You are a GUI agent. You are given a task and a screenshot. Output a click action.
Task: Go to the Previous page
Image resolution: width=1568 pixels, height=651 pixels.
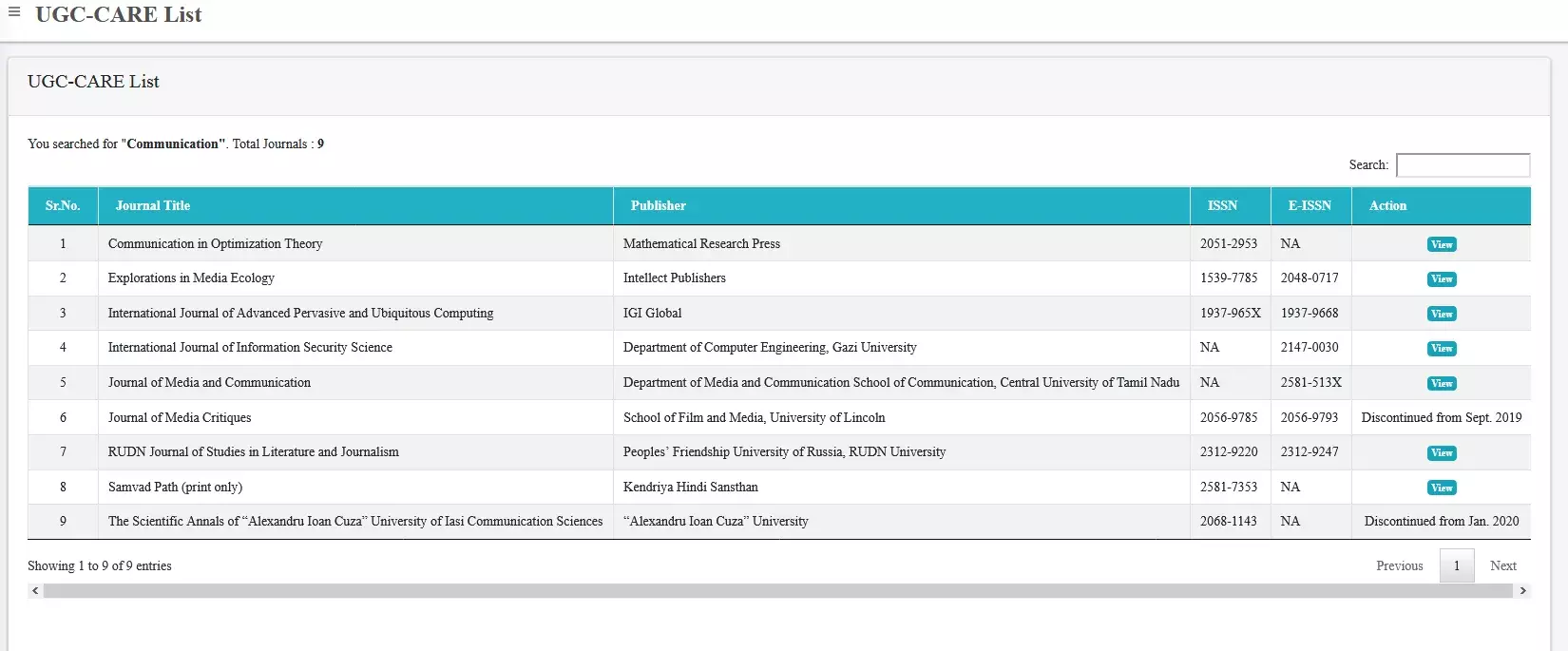click(1399, 565)
